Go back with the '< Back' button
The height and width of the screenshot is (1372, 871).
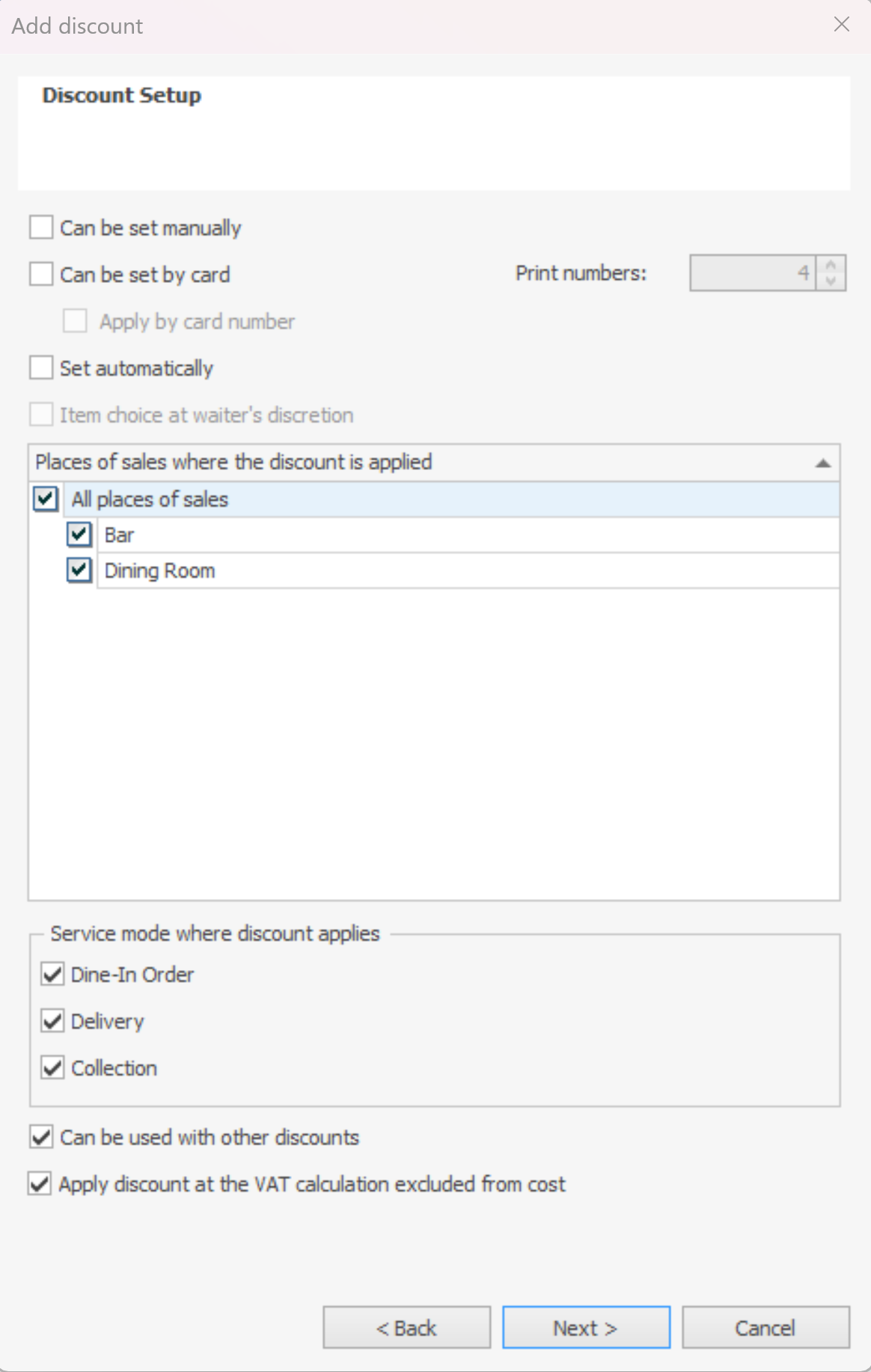click(x=406, y=1327)
